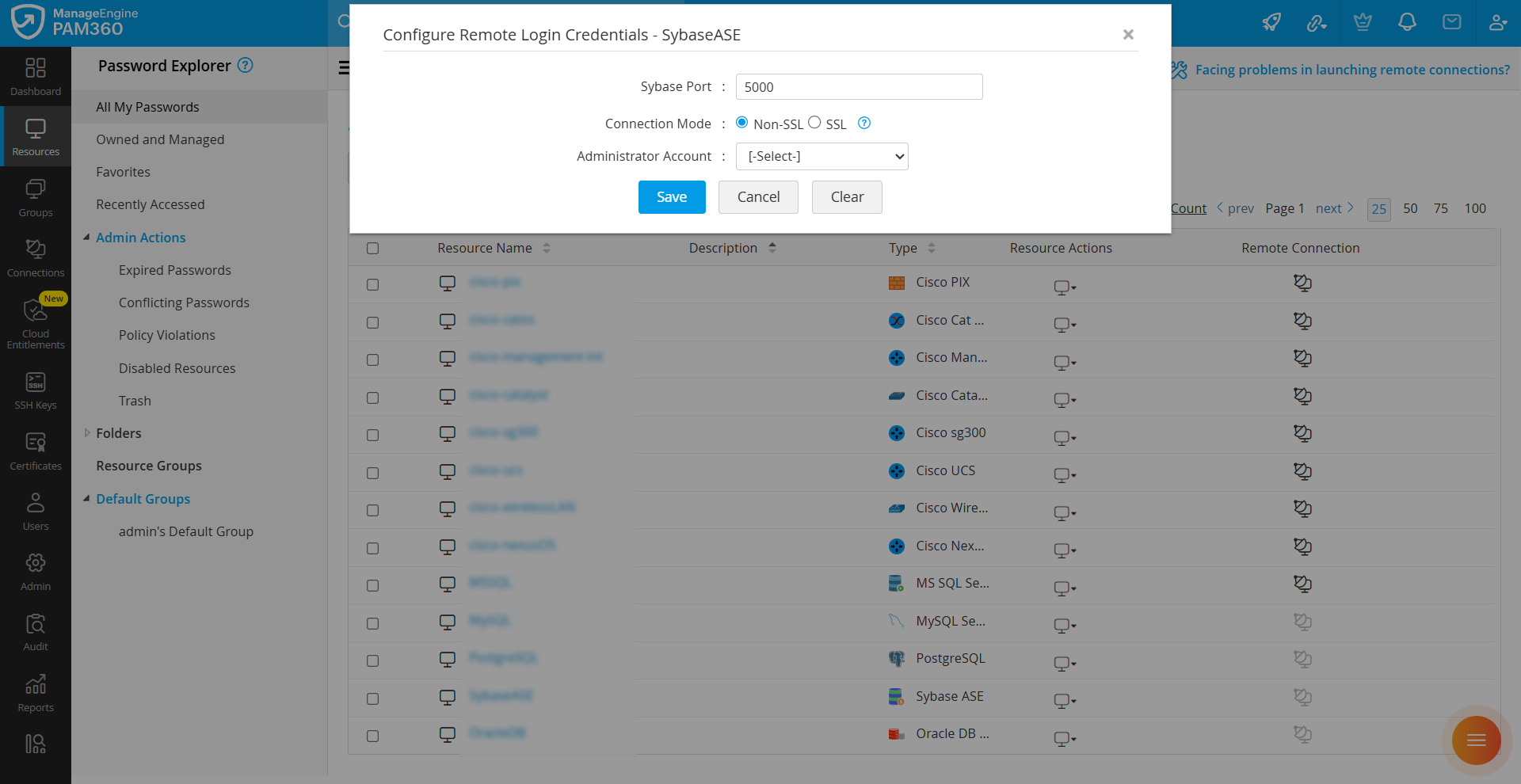Open the Audit sidebar icon
Screen dimensions: 1521x784
click(36, 632)
